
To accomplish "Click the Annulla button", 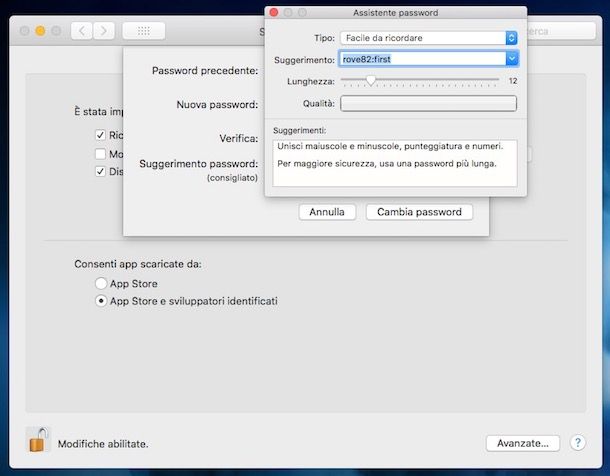I will pyautogui.click(x=327, y=212).
